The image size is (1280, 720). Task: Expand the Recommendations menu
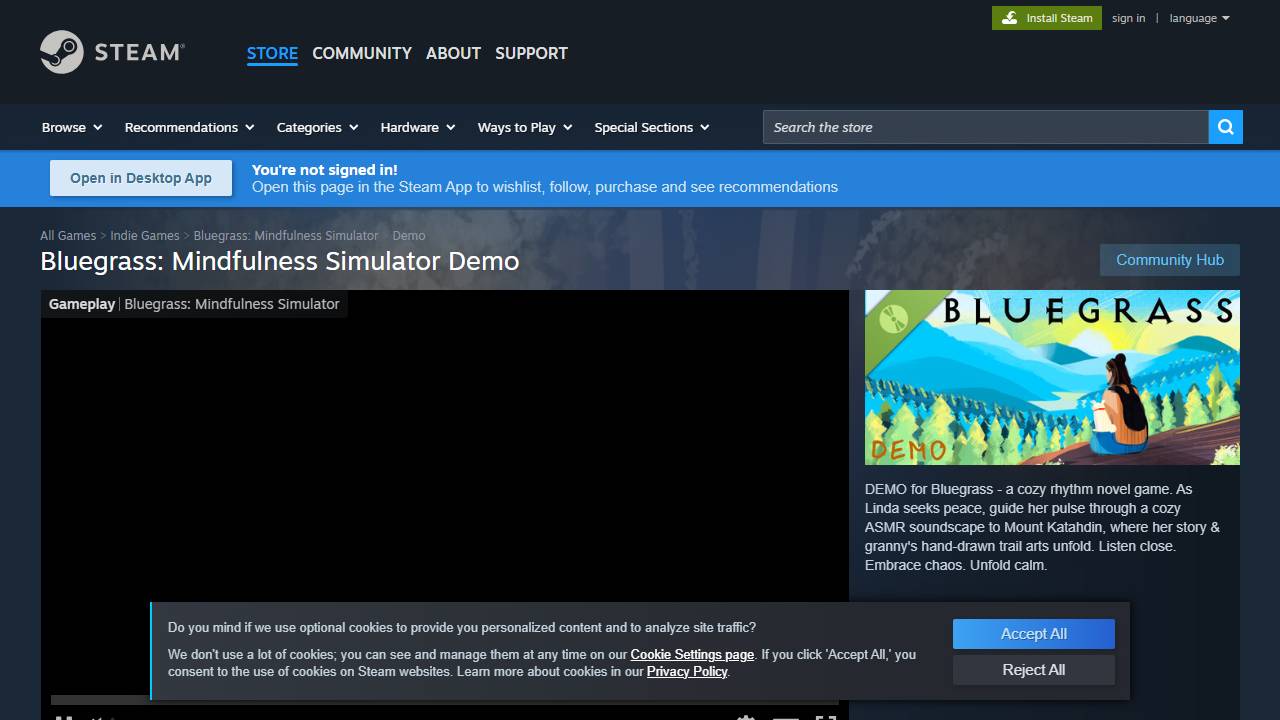(189, 127)
